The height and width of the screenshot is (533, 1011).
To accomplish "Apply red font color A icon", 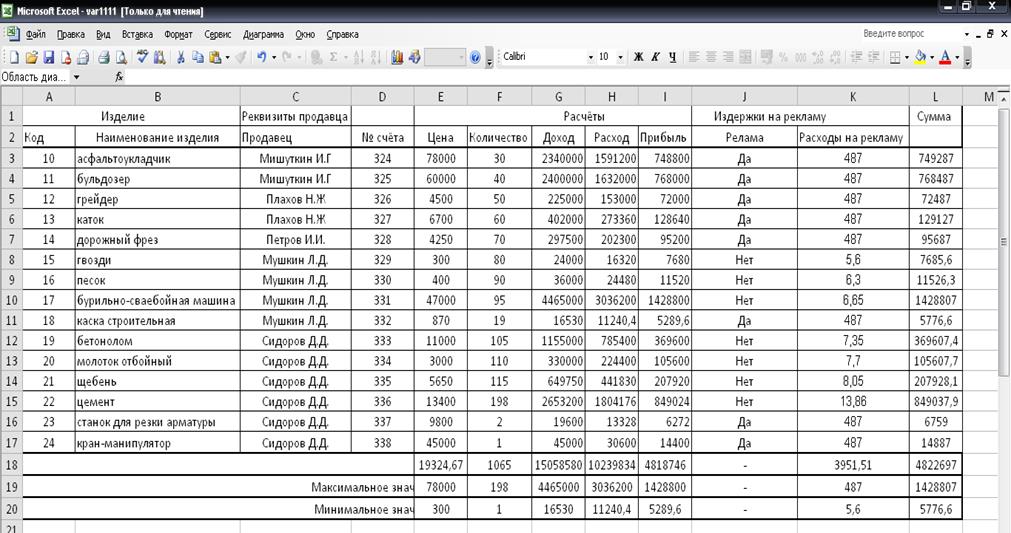I will (945, 57).
